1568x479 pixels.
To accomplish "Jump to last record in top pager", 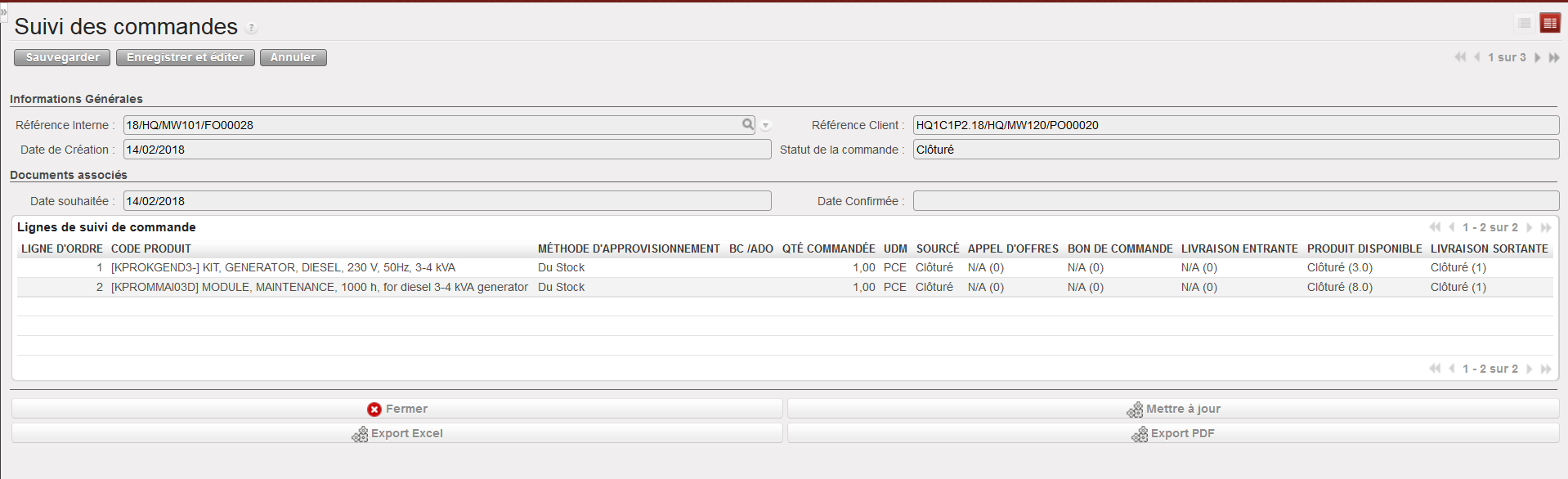I will pos(1554,57).
